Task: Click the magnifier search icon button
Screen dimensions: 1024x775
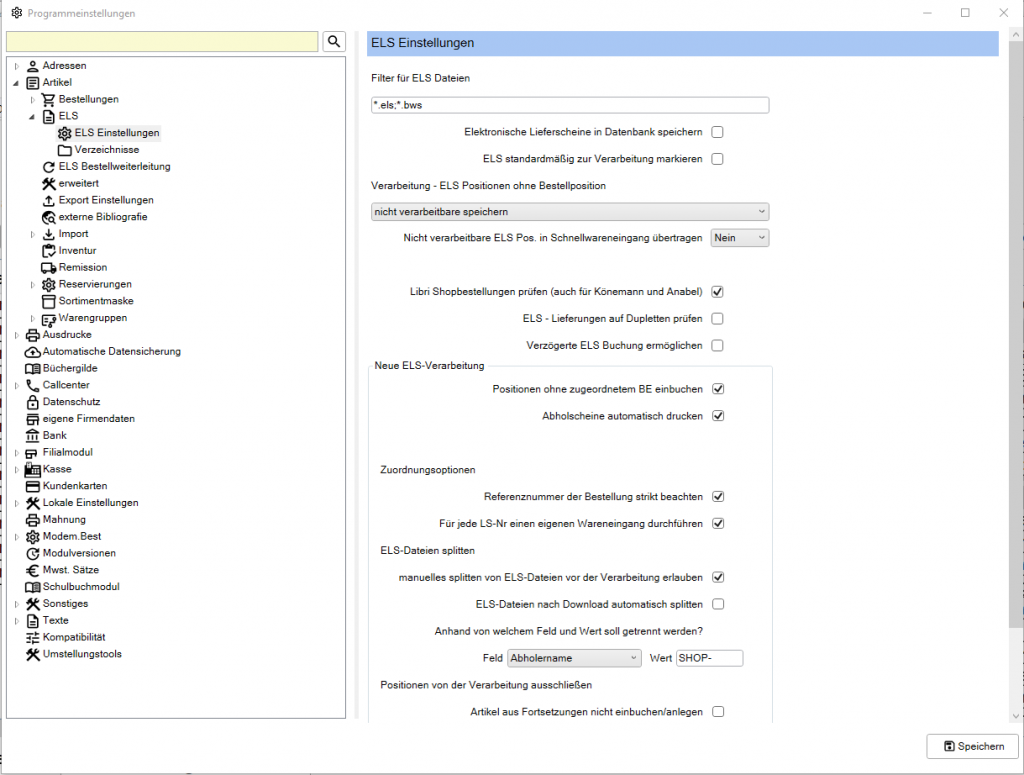Action: click(x=334, y=41)
